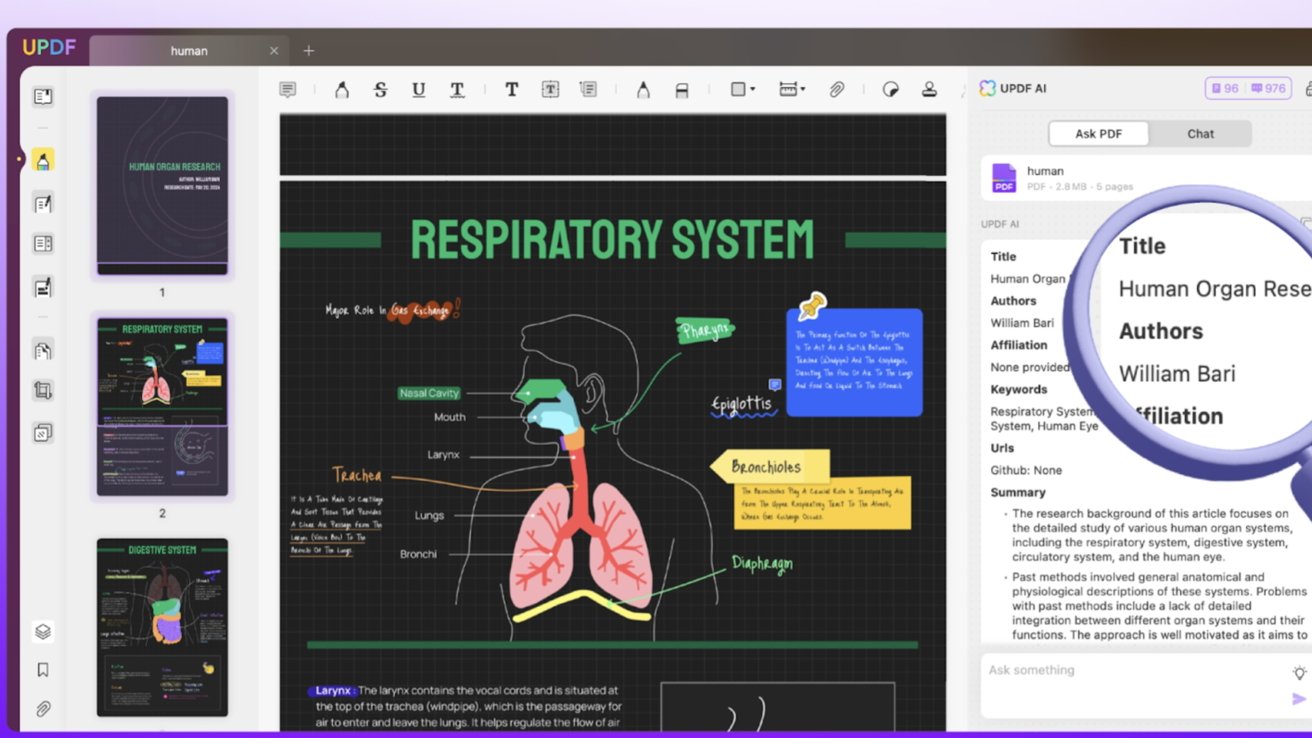Send the AI prompt with arrow button
The width and height of the screenshot is (1312, 738).
(x=1299, y=699)
